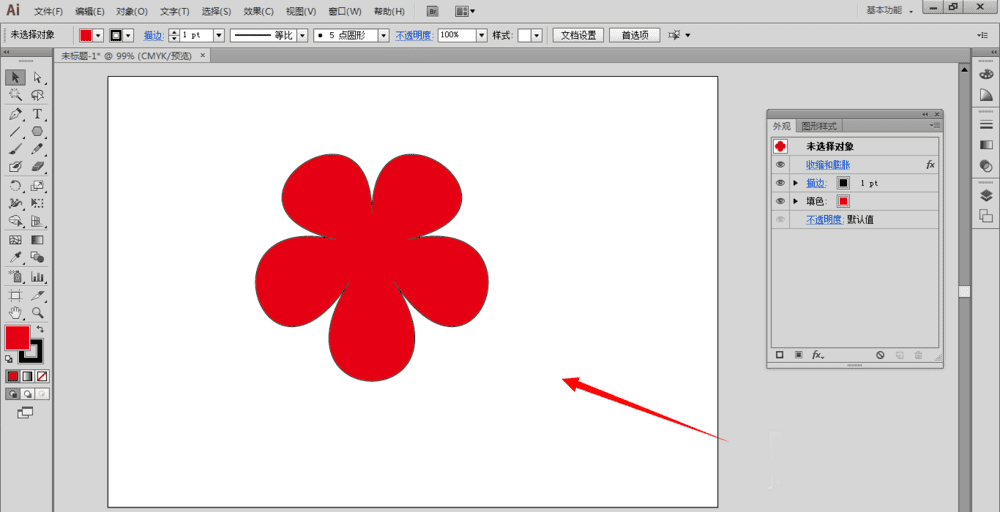
Task: Select the Lasso tool
Action: pos(38,96)
